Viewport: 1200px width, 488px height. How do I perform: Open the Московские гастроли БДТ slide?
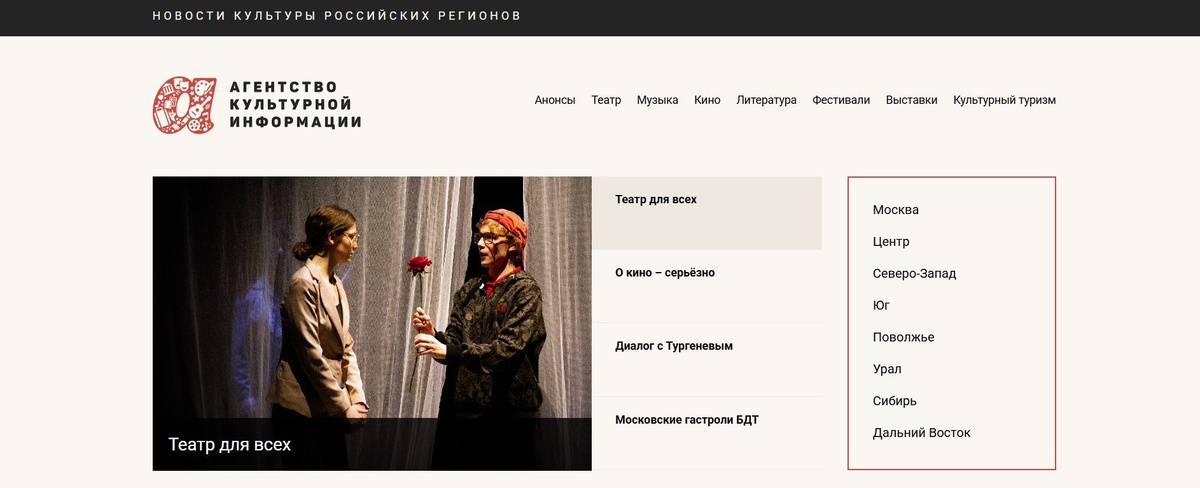point(707,433)
